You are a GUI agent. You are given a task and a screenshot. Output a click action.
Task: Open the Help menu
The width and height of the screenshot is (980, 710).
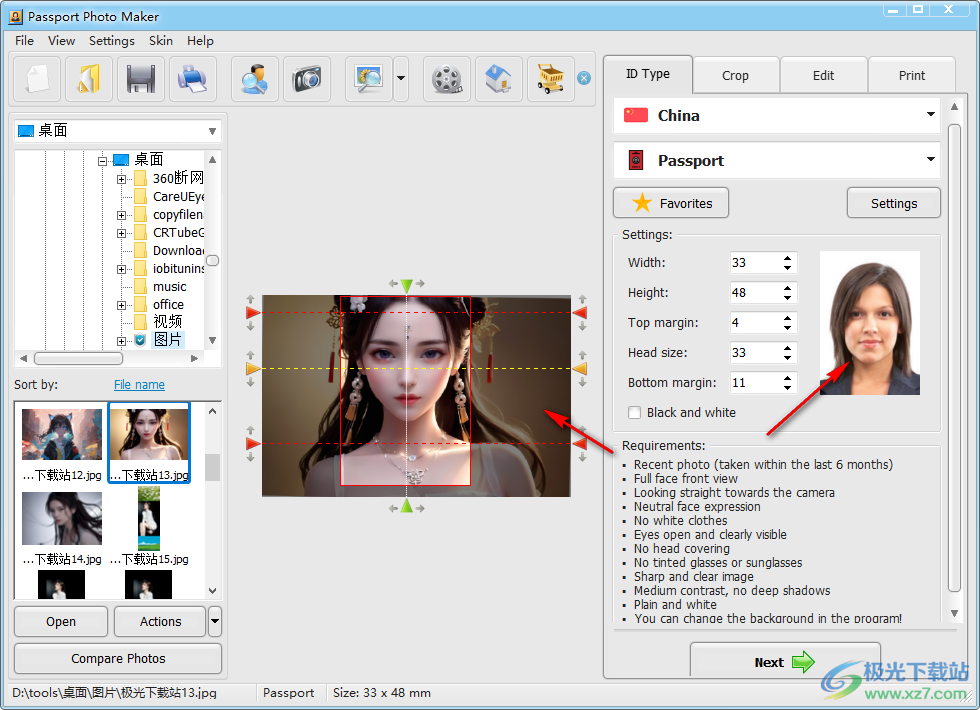(x=200, y=41)
